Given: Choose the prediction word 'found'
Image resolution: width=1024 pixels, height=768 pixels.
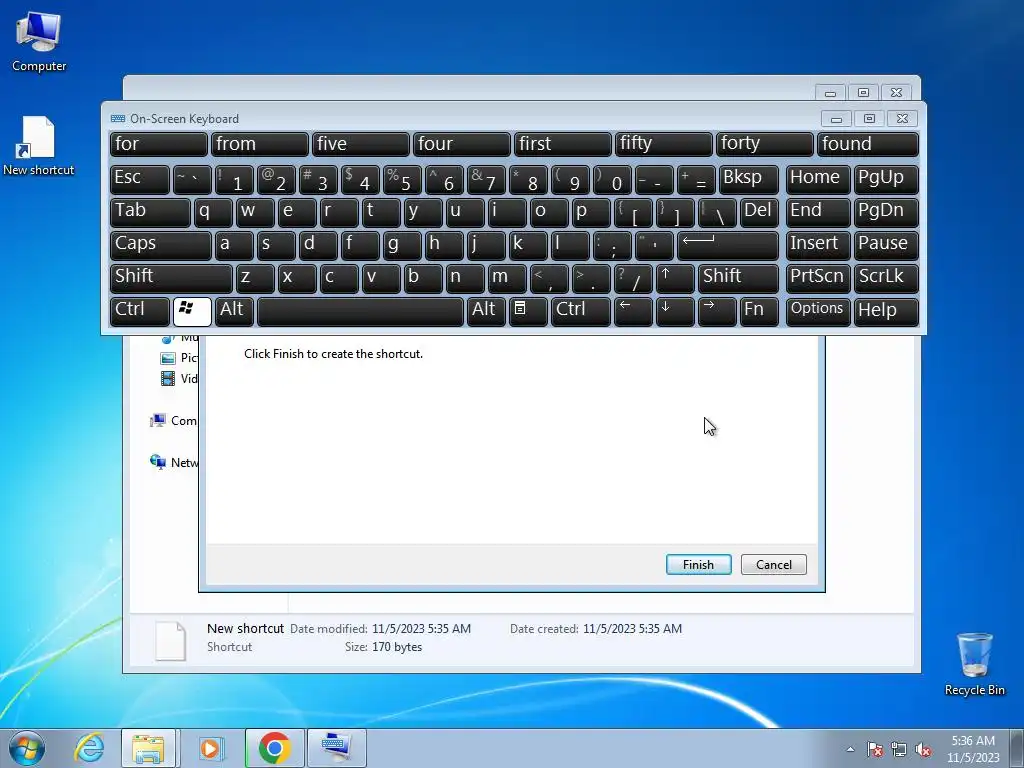Looking at the screenshot, I should tap(868, 144).
